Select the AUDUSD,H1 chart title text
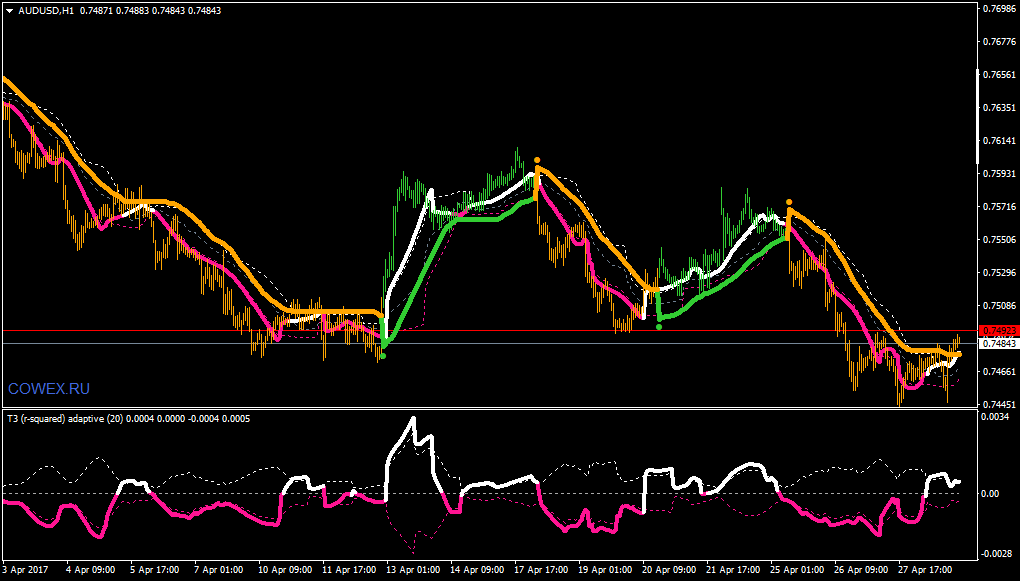 coord(46,11)
